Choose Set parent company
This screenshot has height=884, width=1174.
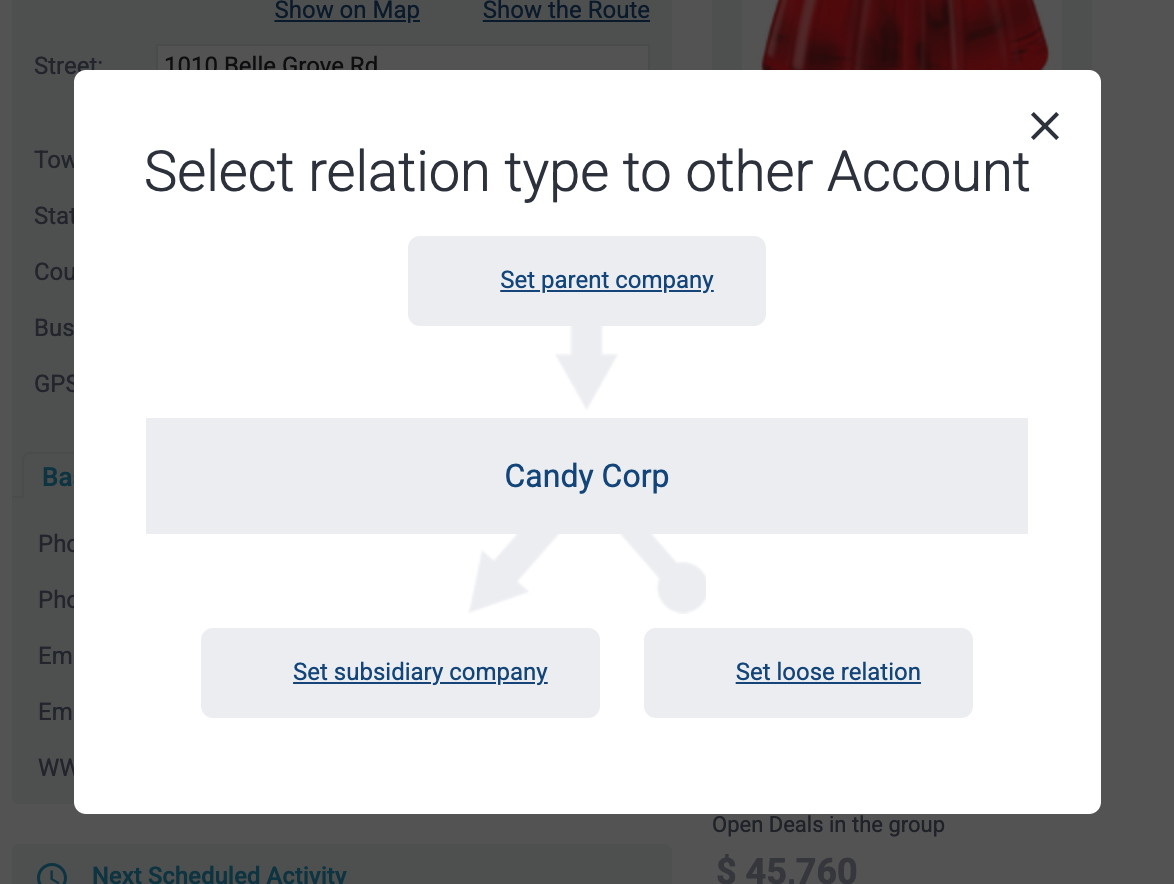606,280
